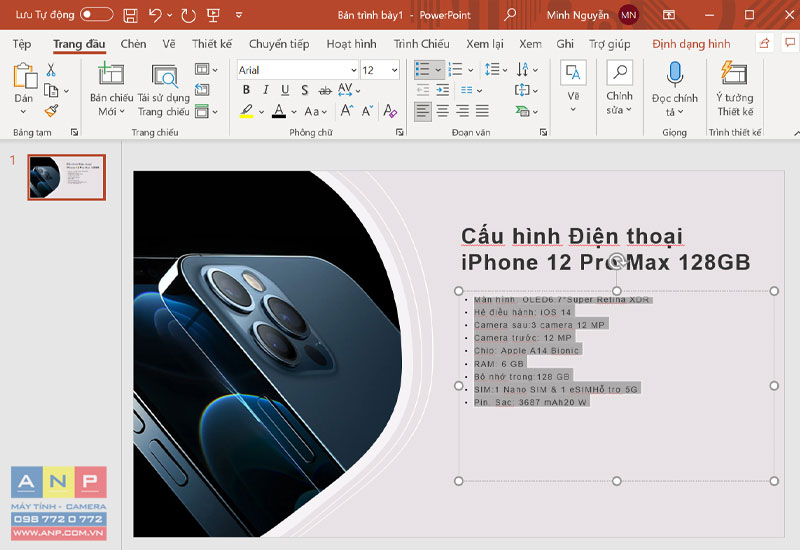Open Ribbon Display Options icon

668,15
